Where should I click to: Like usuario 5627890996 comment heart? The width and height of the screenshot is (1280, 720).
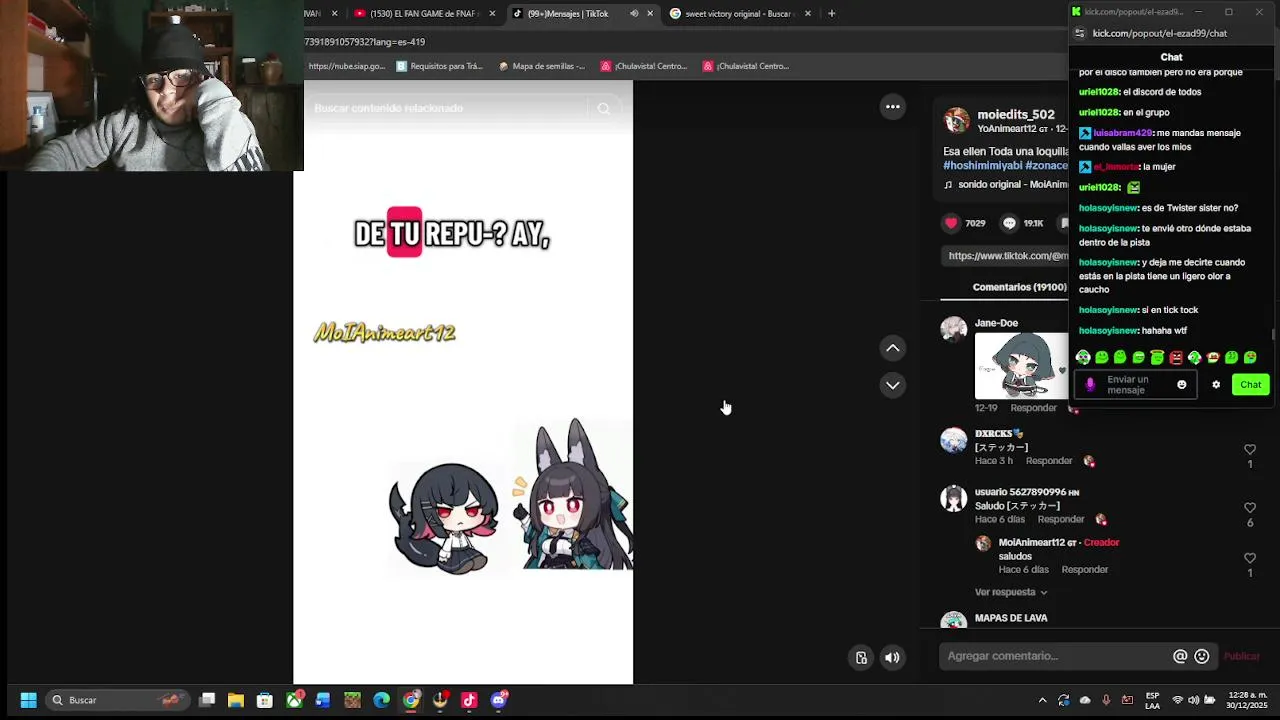pyautogui.click(x=1249, y=508)
